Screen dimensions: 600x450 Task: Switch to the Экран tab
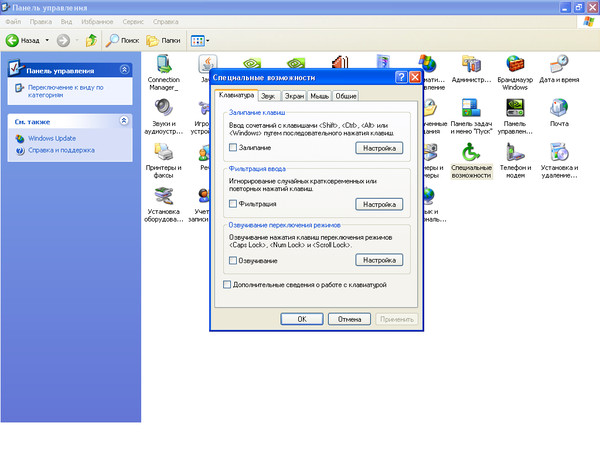tap(294, 96)
